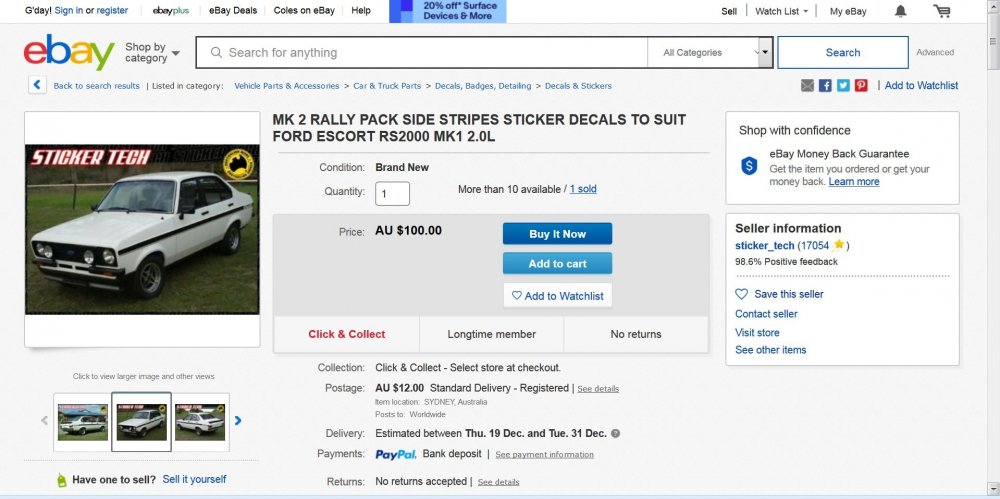Open the notifications bell icon
1000x499 pixels.
[901, 11]
